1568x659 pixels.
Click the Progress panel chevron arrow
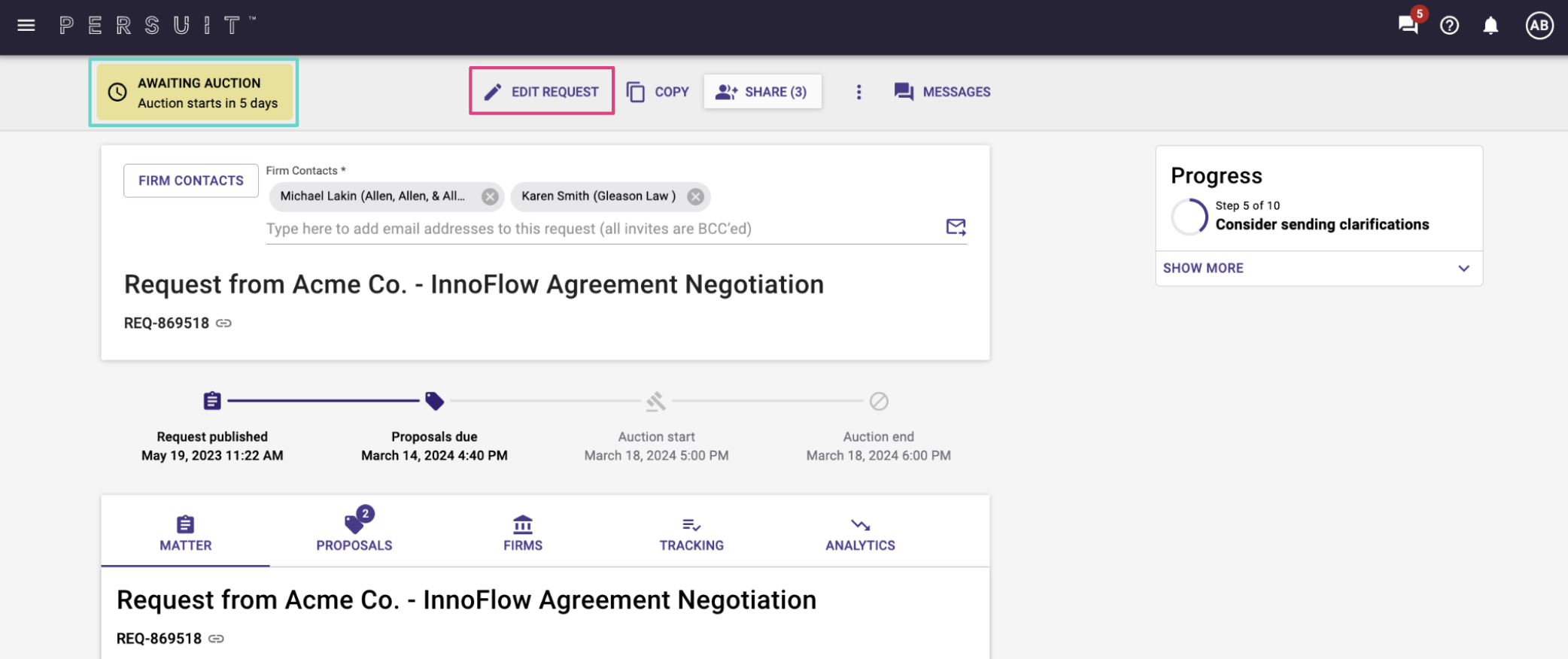pos(1463,269)
